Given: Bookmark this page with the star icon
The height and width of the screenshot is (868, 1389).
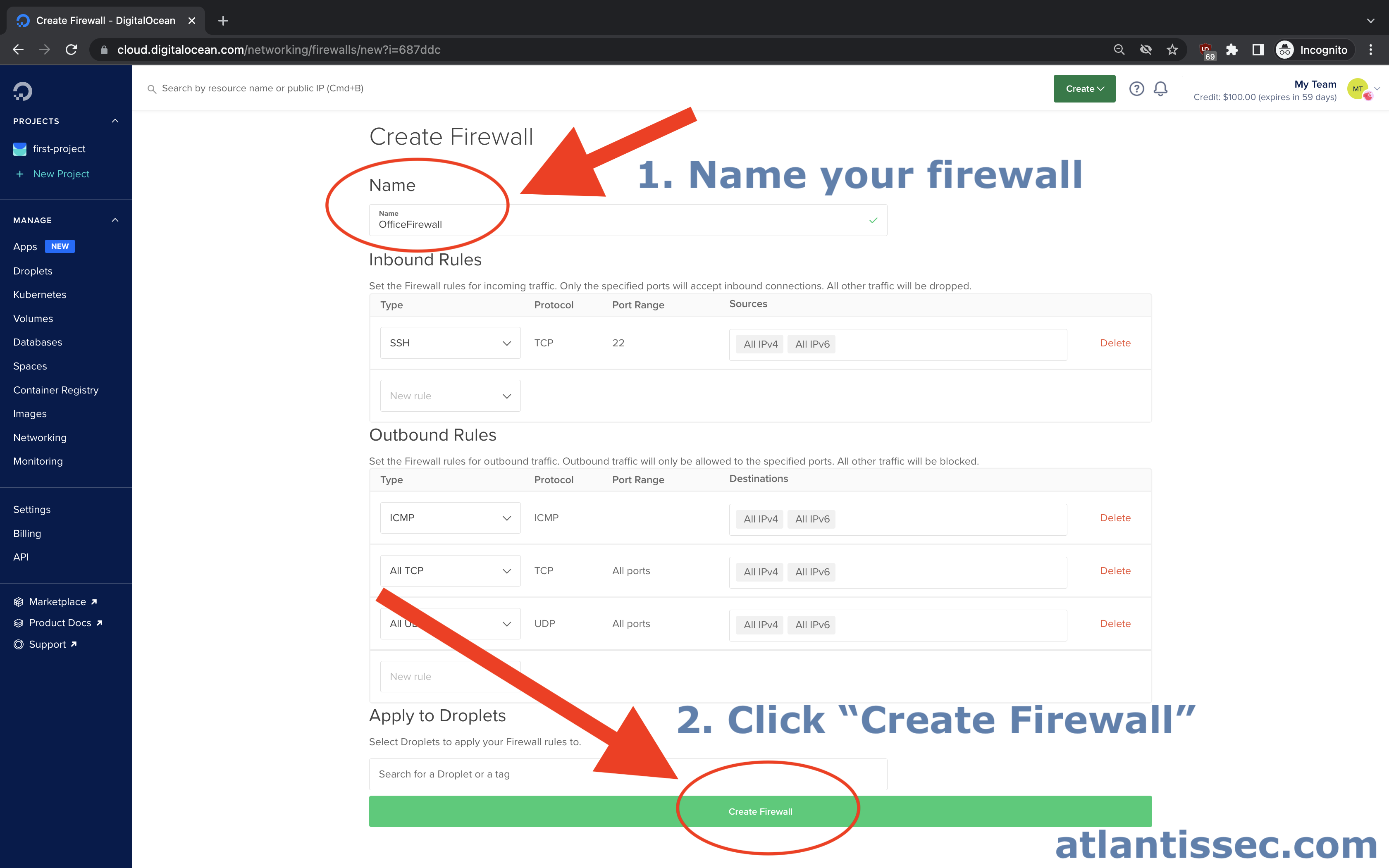Looking at the screenshot, I should (1172, 50).
